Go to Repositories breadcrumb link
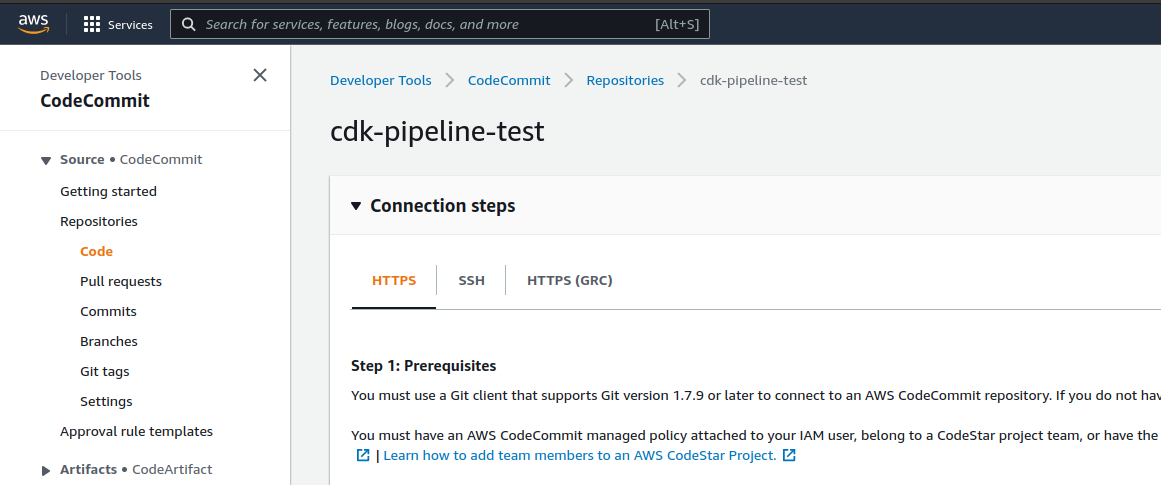The height and width of the screenshot is (485, 1161). (x=625, y=80)
